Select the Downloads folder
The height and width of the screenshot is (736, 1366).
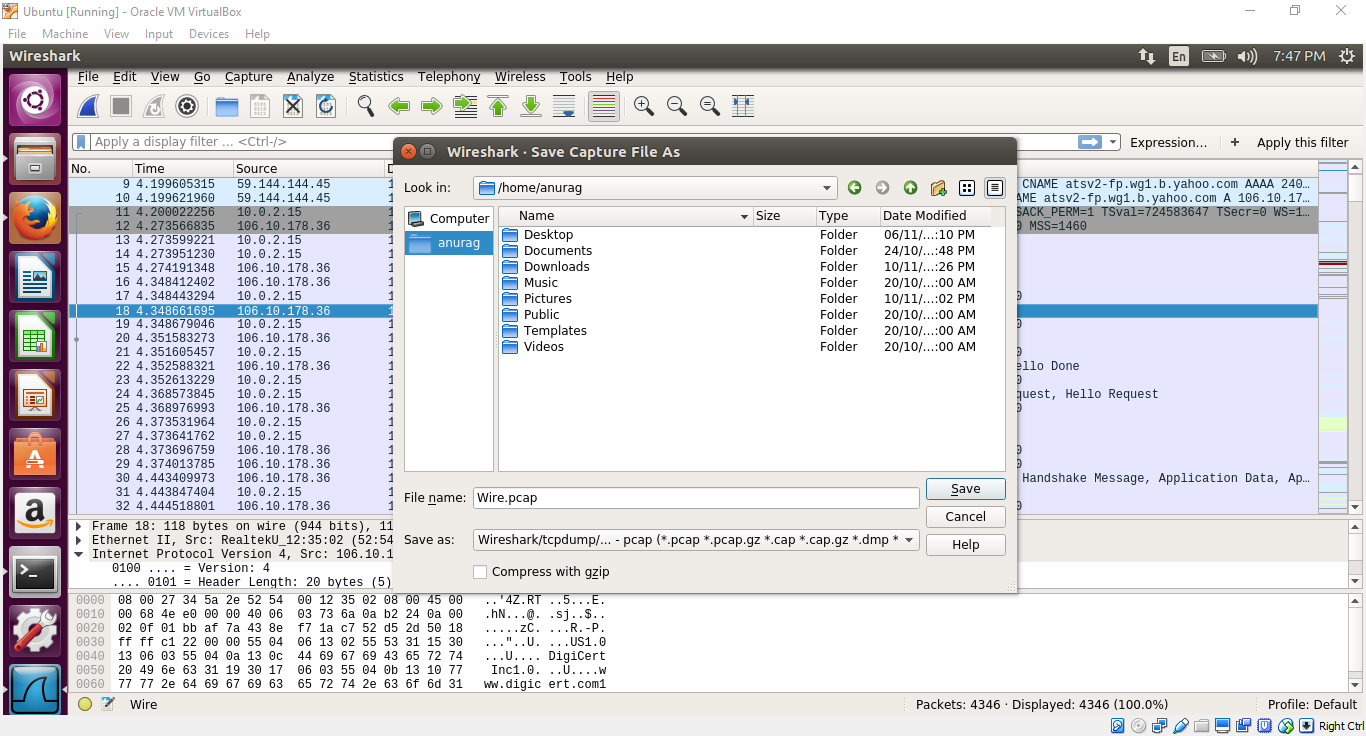pyautogui.click(x=556, y=267)
